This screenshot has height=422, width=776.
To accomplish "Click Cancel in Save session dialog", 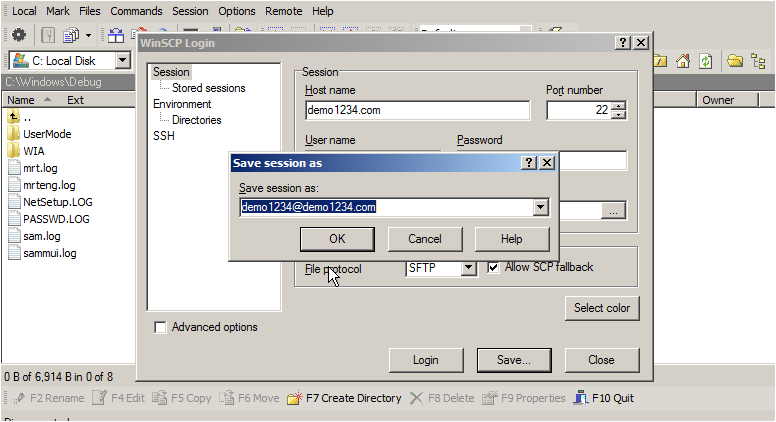I will (x=425, y=239).
